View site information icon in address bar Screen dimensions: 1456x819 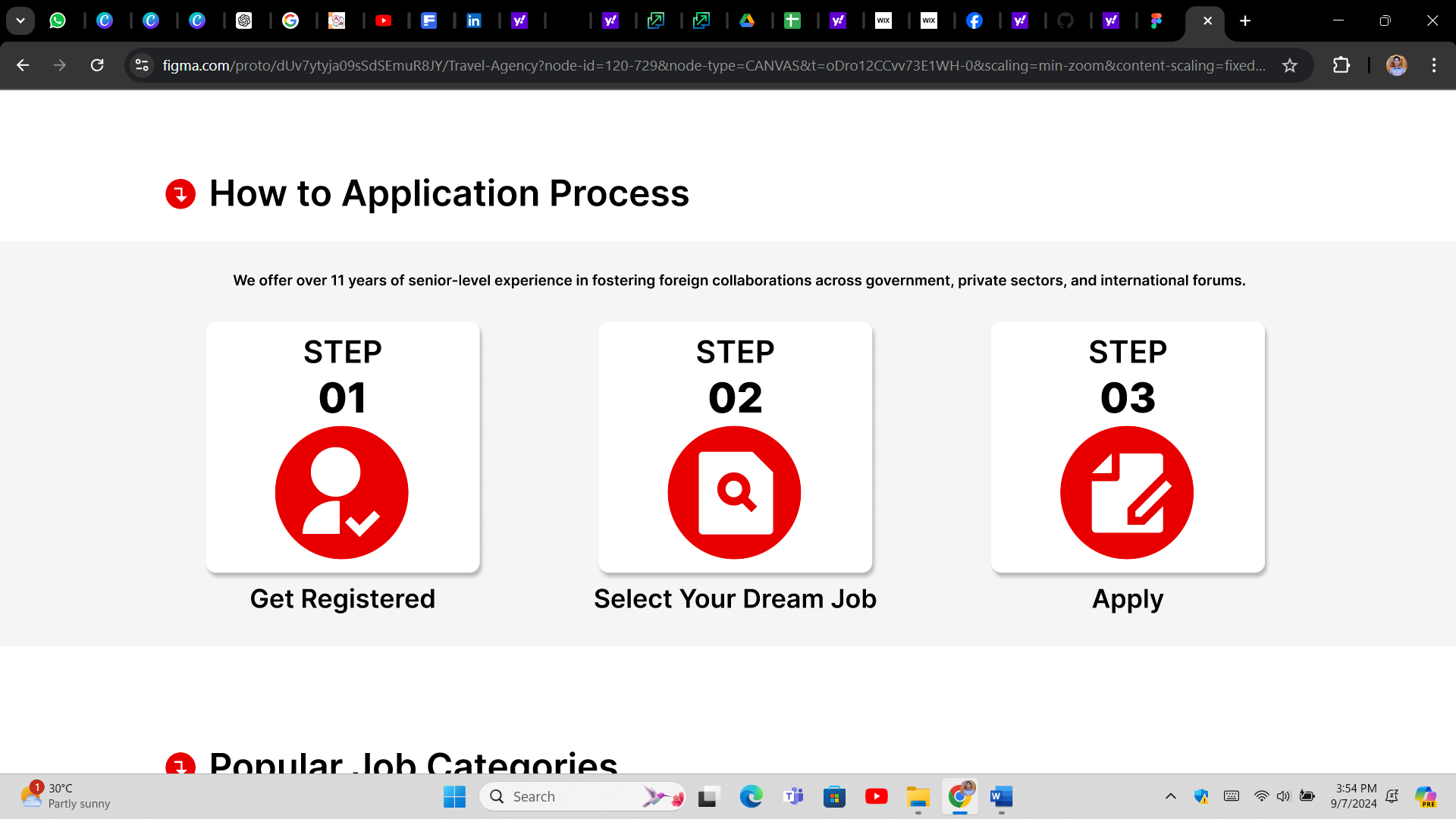(142, 65)
